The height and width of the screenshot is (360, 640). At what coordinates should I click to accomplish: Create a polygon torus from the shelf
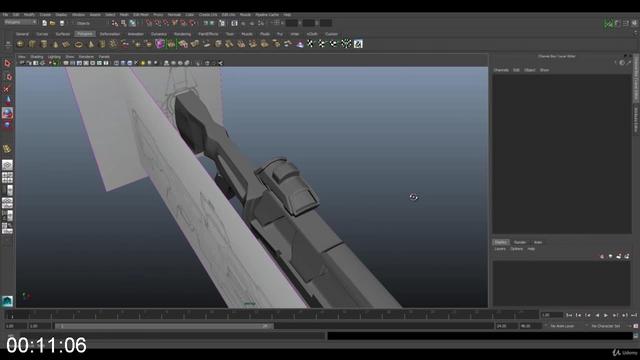coord(79,44)
